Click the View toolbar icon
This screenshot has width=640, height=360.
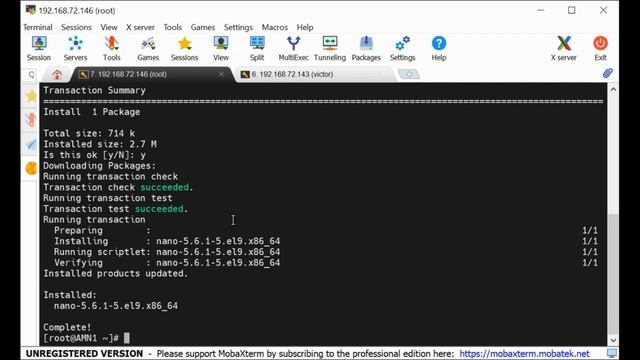pos(220,48)
